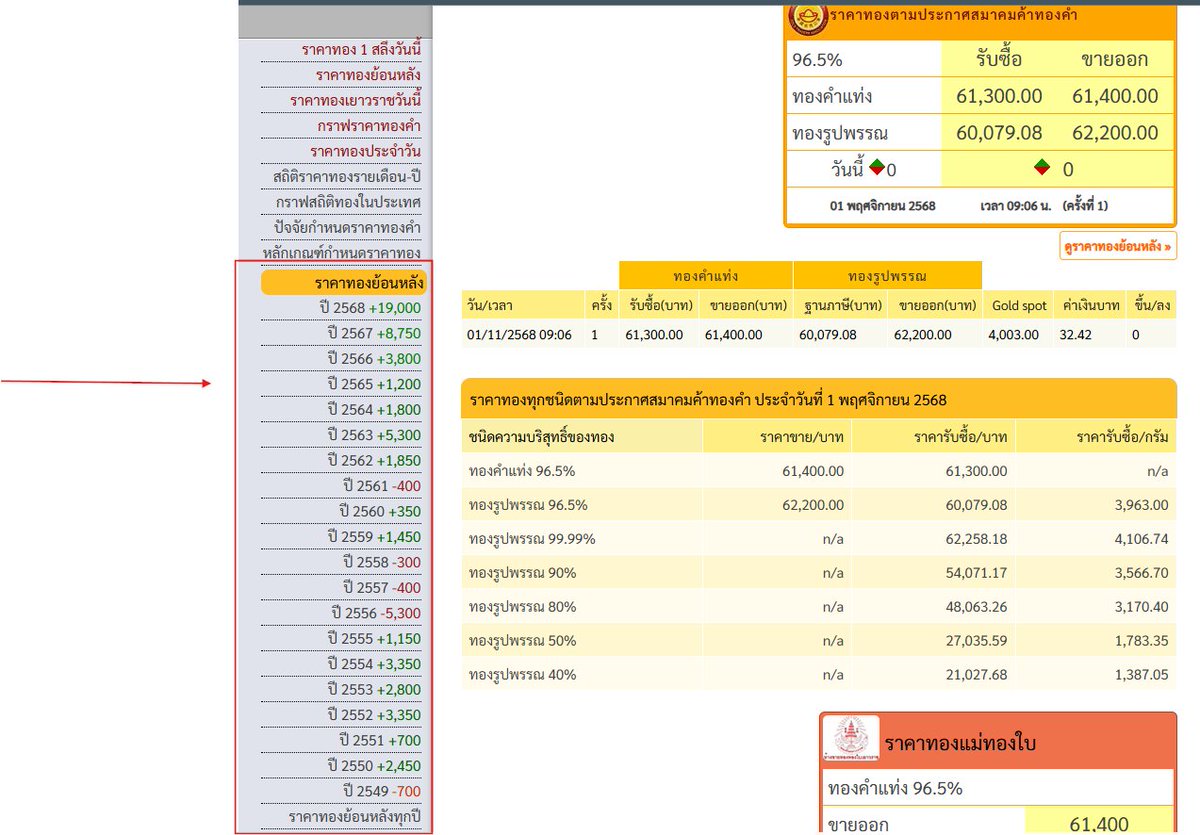Open the ราคาทอง 1 สลึงวันนี้ link
The width and height of the screenshot is (1200, 835).
(x=361, y=49)
